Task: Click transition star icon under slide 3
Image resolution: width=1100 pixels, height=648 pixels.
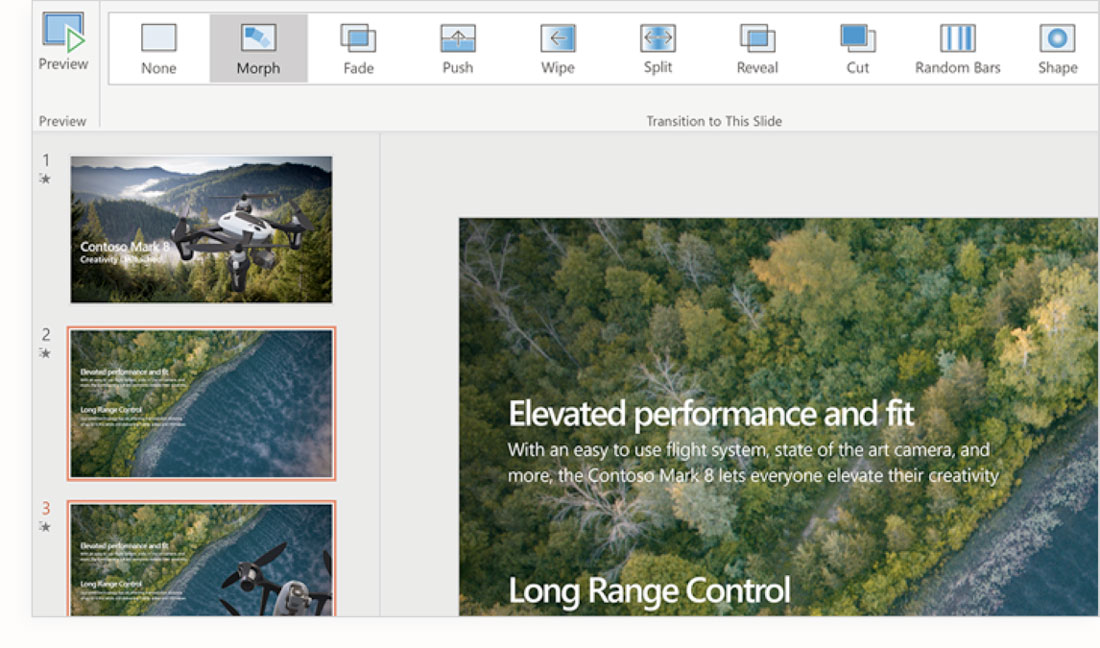Action: pos(45,526)
